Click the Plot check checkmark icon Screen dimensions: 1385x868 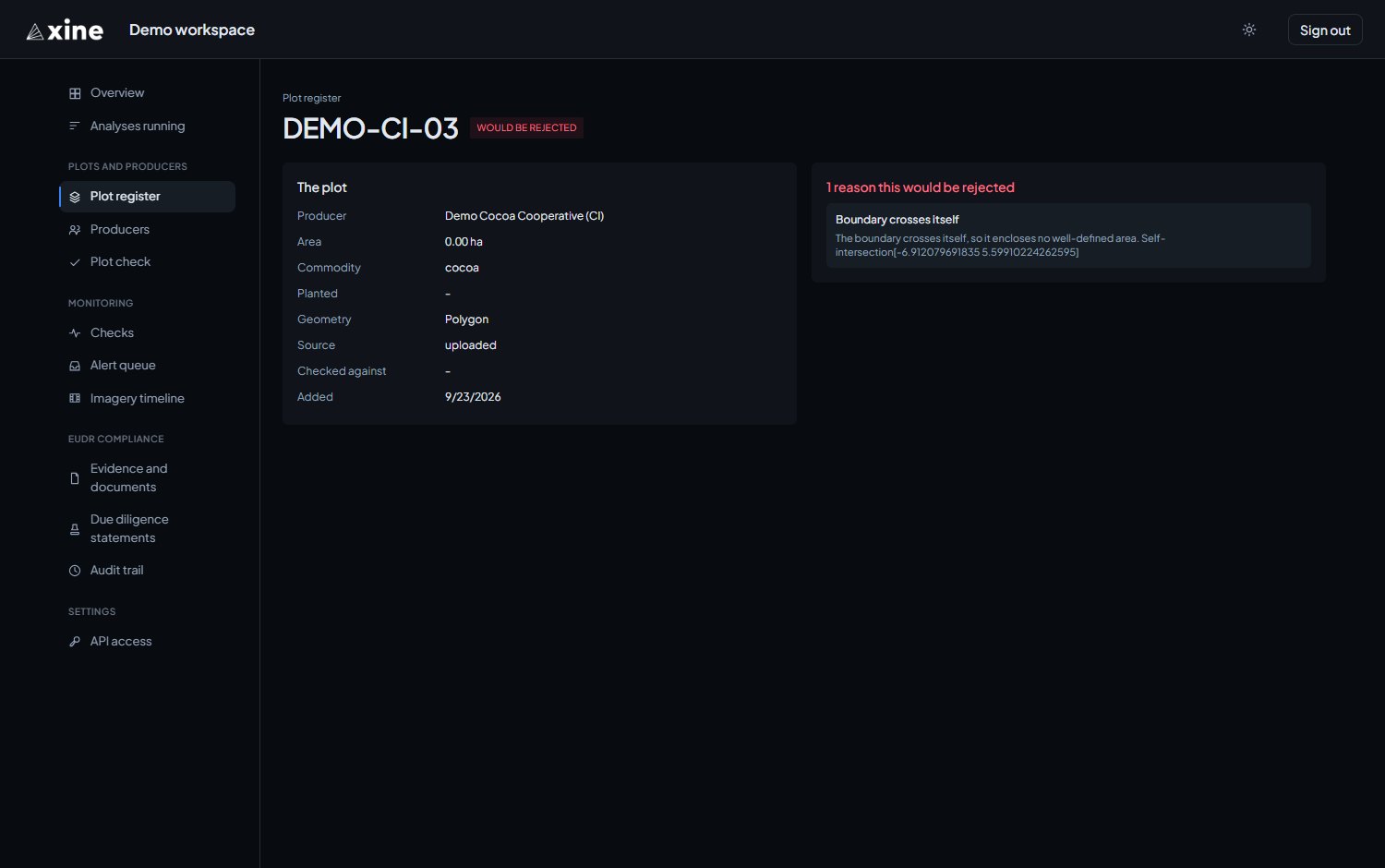(x=75, y=262)
